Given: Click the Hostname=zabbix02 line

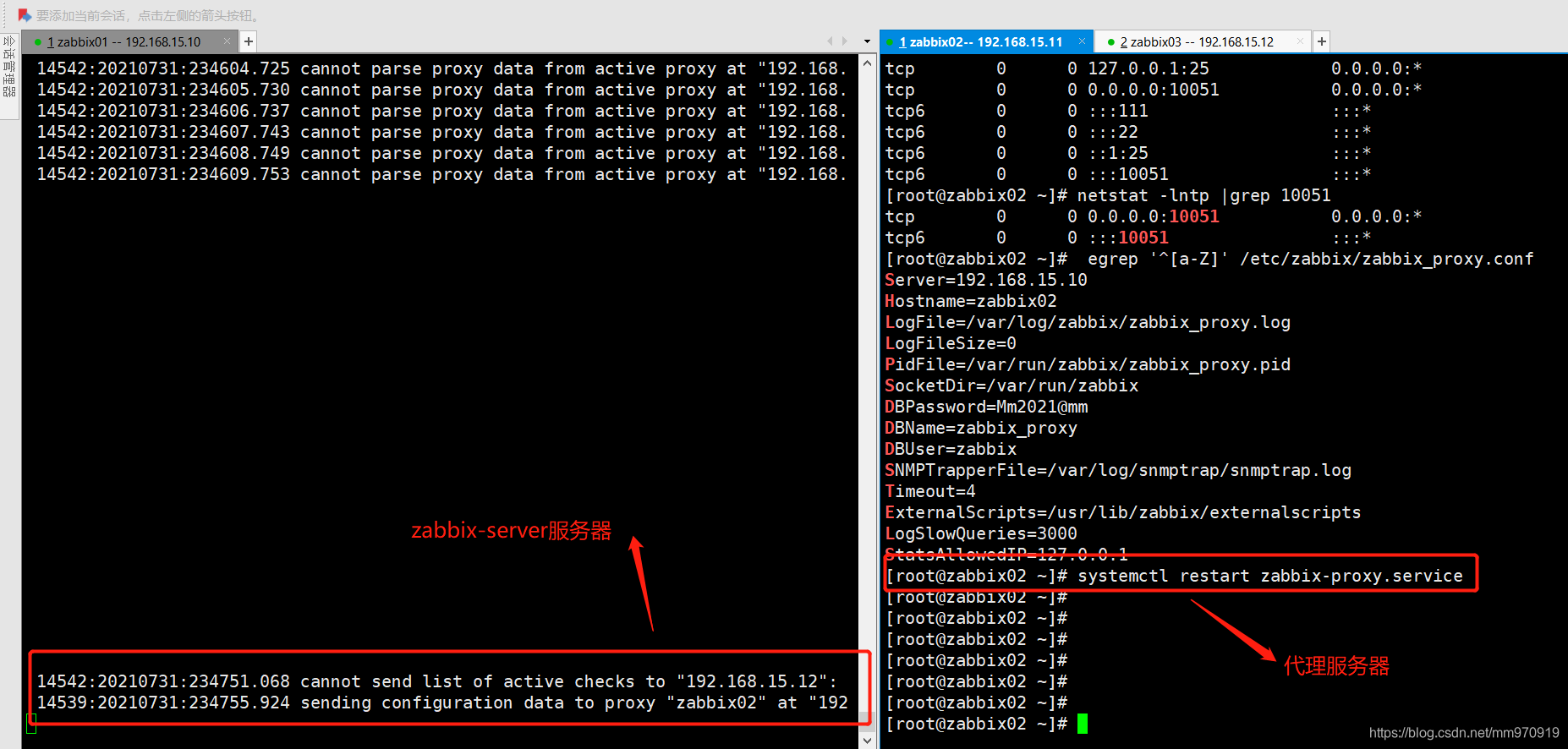Looking at the screenshot, I should click(971, 301).
